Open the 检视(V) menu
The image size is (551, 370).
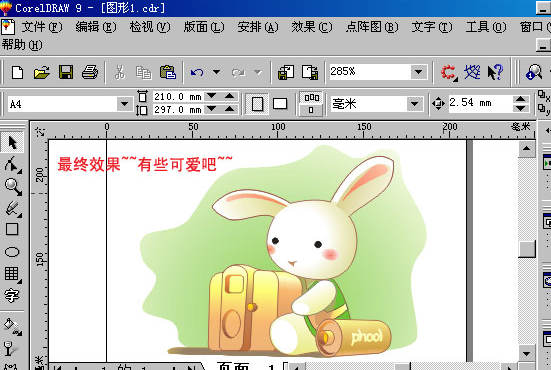pos(150,27)
